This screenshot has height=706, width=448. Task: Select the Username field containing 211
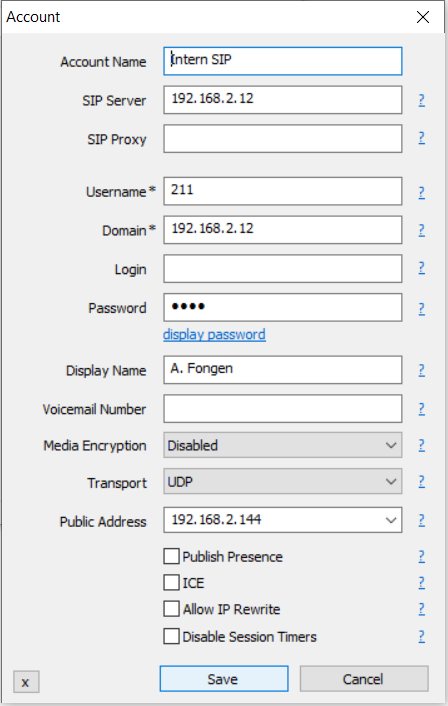tap(283, 191)
